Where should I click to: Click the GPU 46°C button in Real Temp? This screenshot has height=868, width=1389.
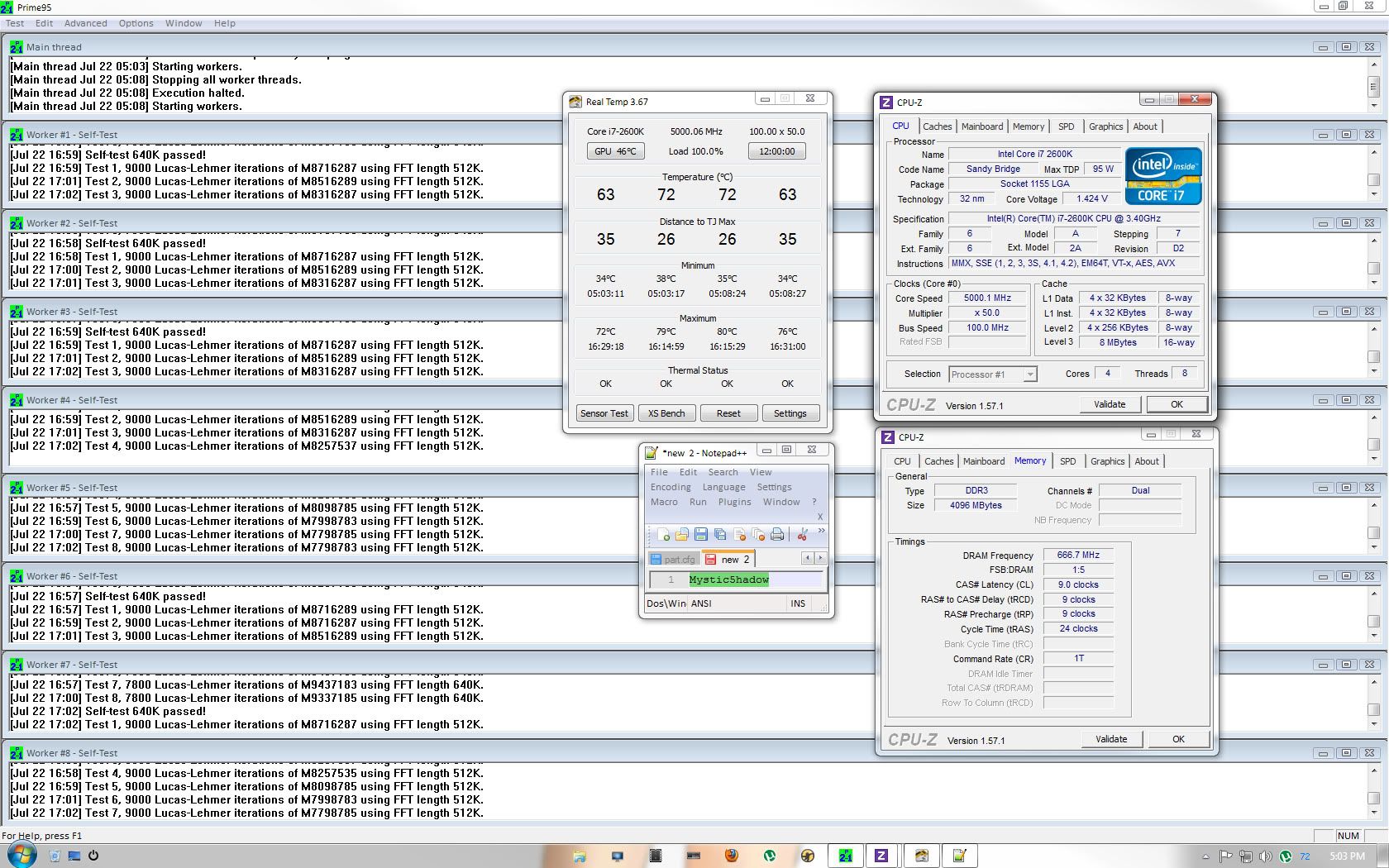pyautogui.click(x=616, y=151)
